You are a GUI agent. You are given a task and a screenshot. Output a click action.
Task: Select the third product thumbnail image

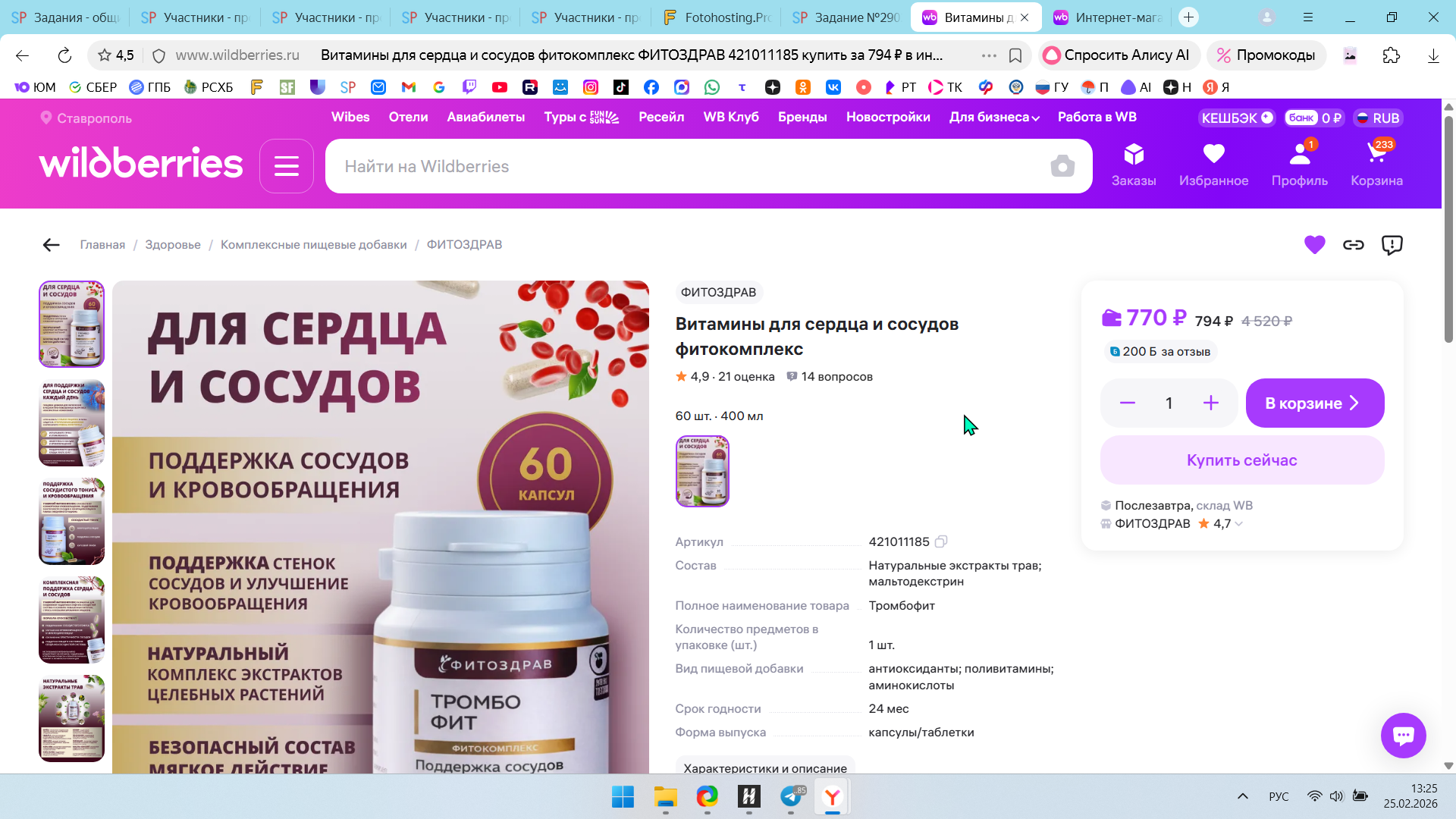[x=71, y=522]
